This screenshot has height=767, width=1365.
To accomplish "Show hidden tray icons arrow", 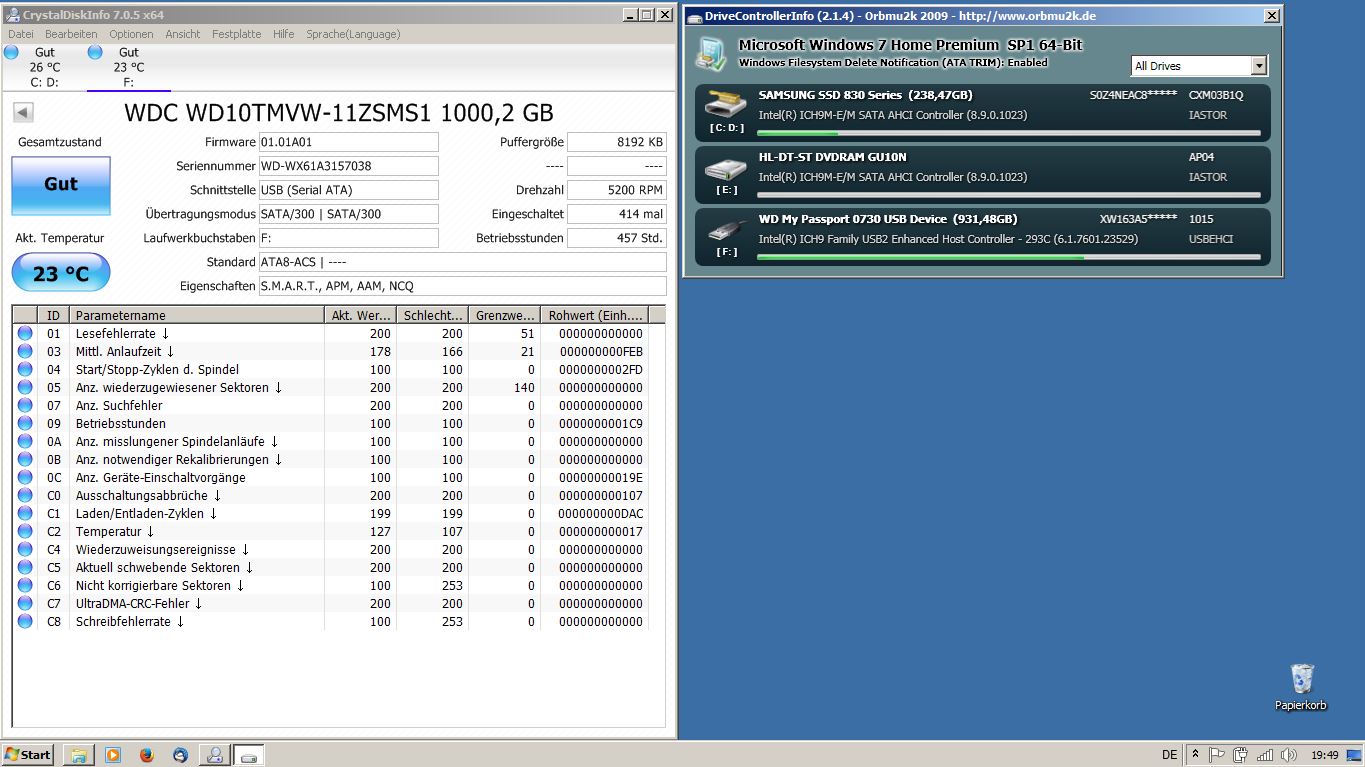I will (x=1196, y=755).
